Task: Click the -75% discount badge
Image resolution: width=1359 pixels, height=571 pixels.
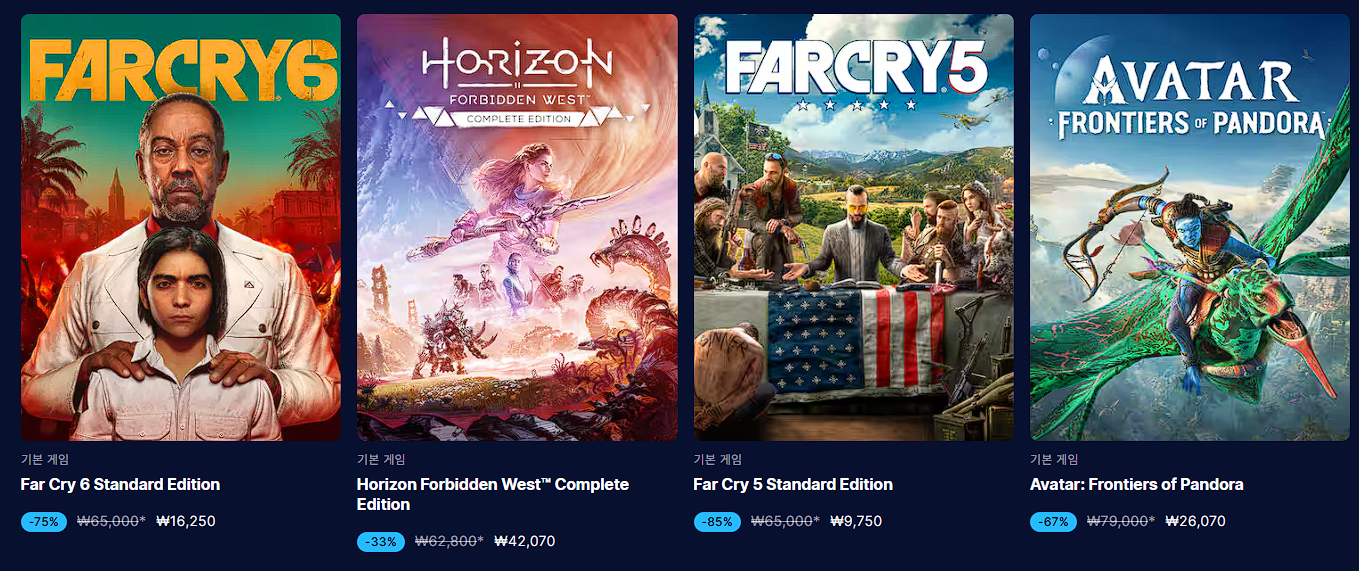Action: (44, 521)
